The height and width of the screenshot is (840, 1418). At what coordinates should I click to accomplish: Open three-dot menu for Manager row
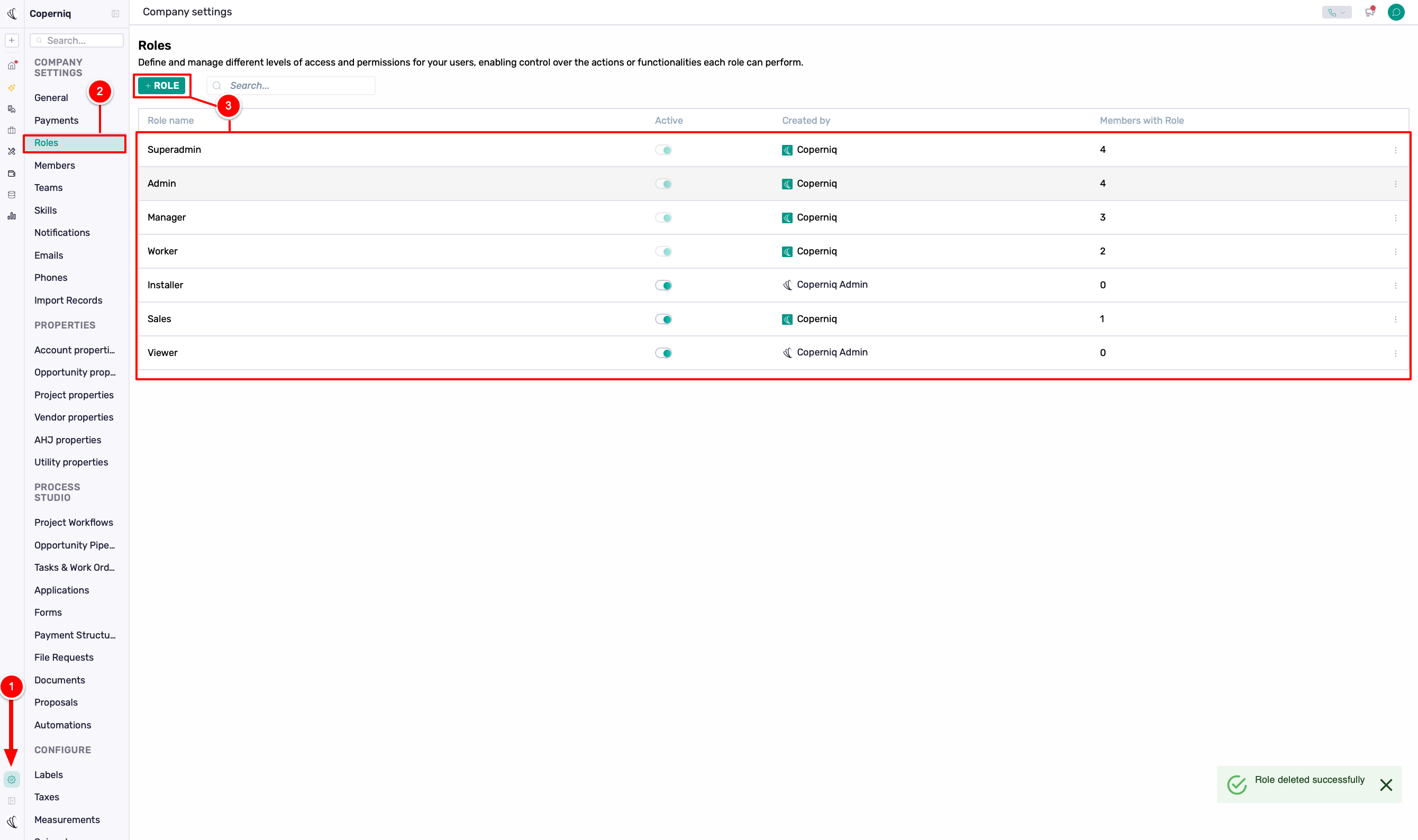click(1395, 218)
